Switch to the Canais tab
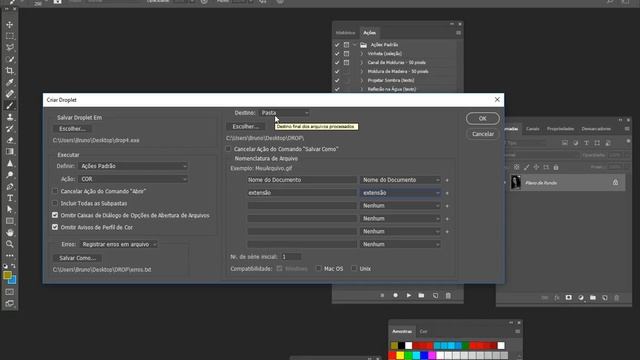640x360 pixels. coord(532,129)
